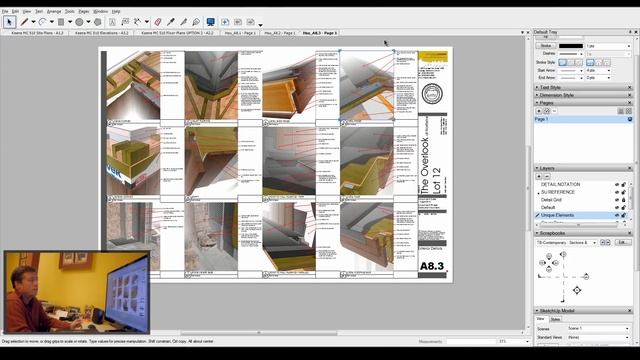Open the Scenes dropdown in SketchUp Model
Screen dimensions: 640x360
598,329
